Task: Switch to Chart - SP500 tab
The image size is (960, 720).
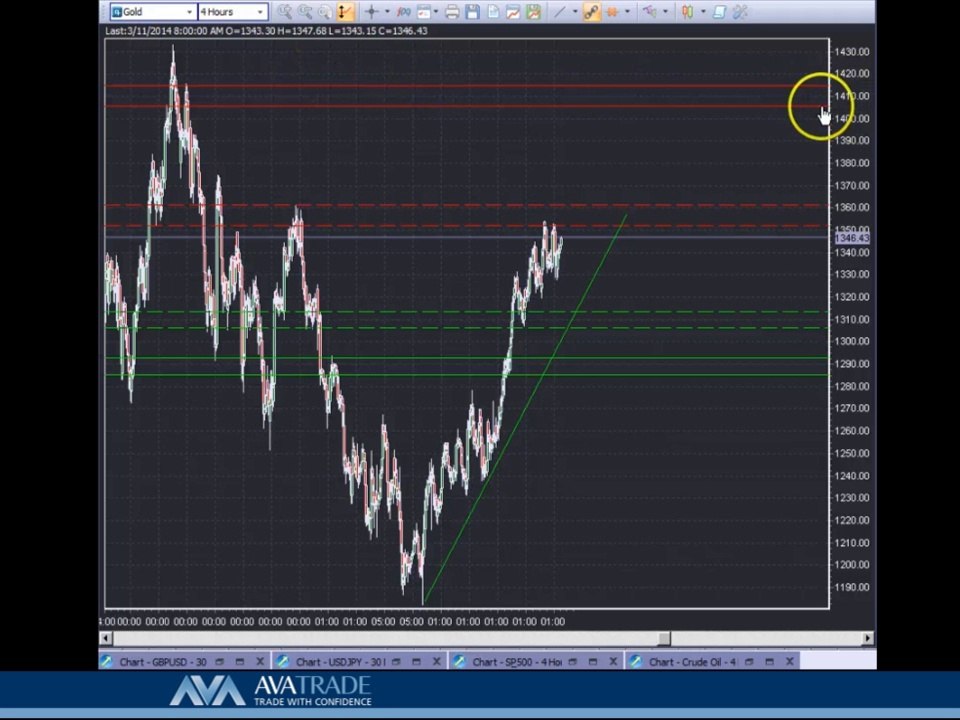Action: [517, 662]
